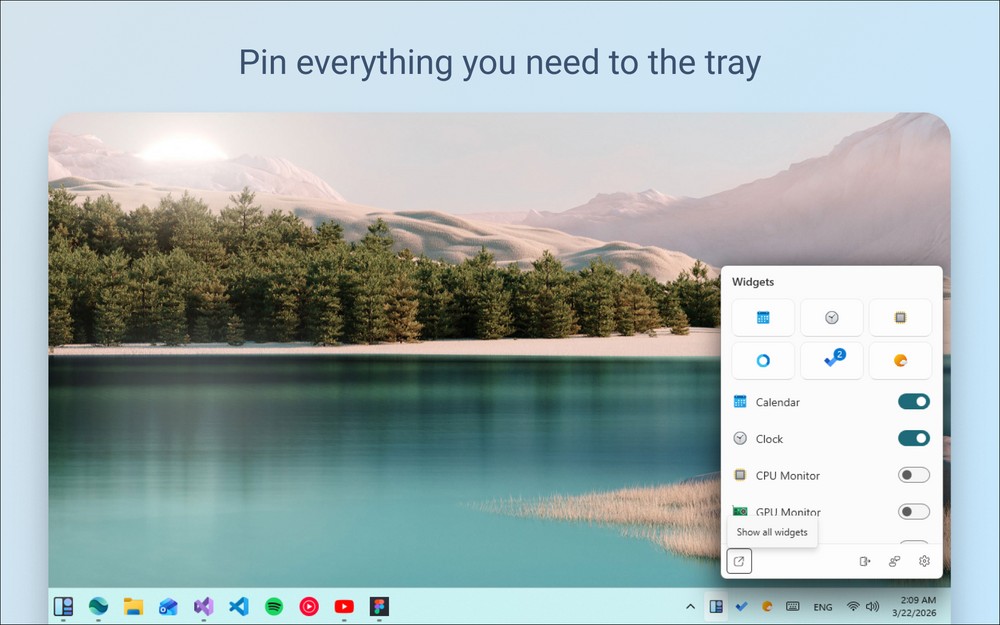Launch Spotify from the taskbar
The image size is (1000, 625).
point(274,606)
